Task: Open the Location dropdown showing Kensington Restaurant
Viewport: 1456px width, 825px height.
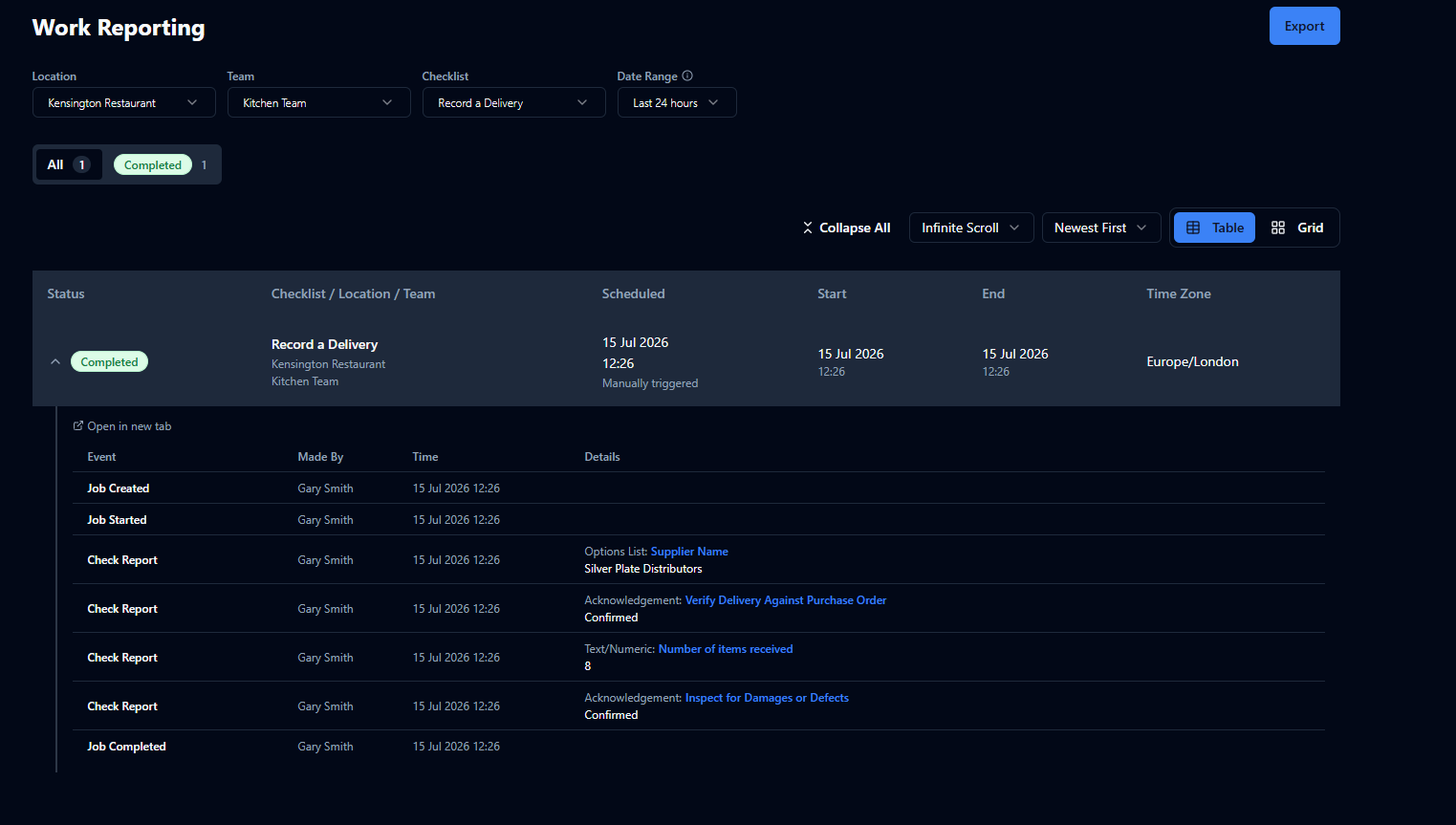Action: (x=124, y=102)
